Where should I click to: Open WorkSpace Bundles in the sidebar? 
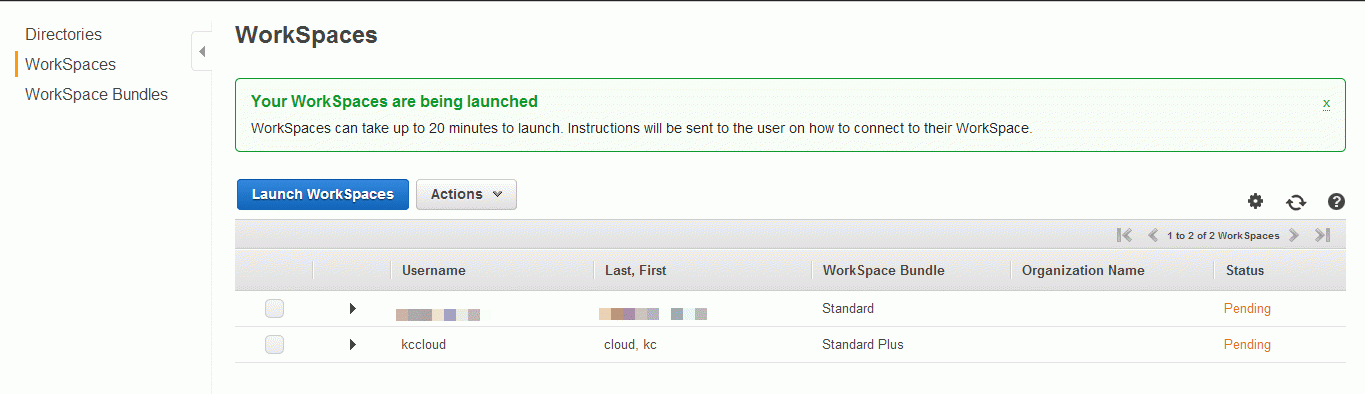[x=97, y=94]
